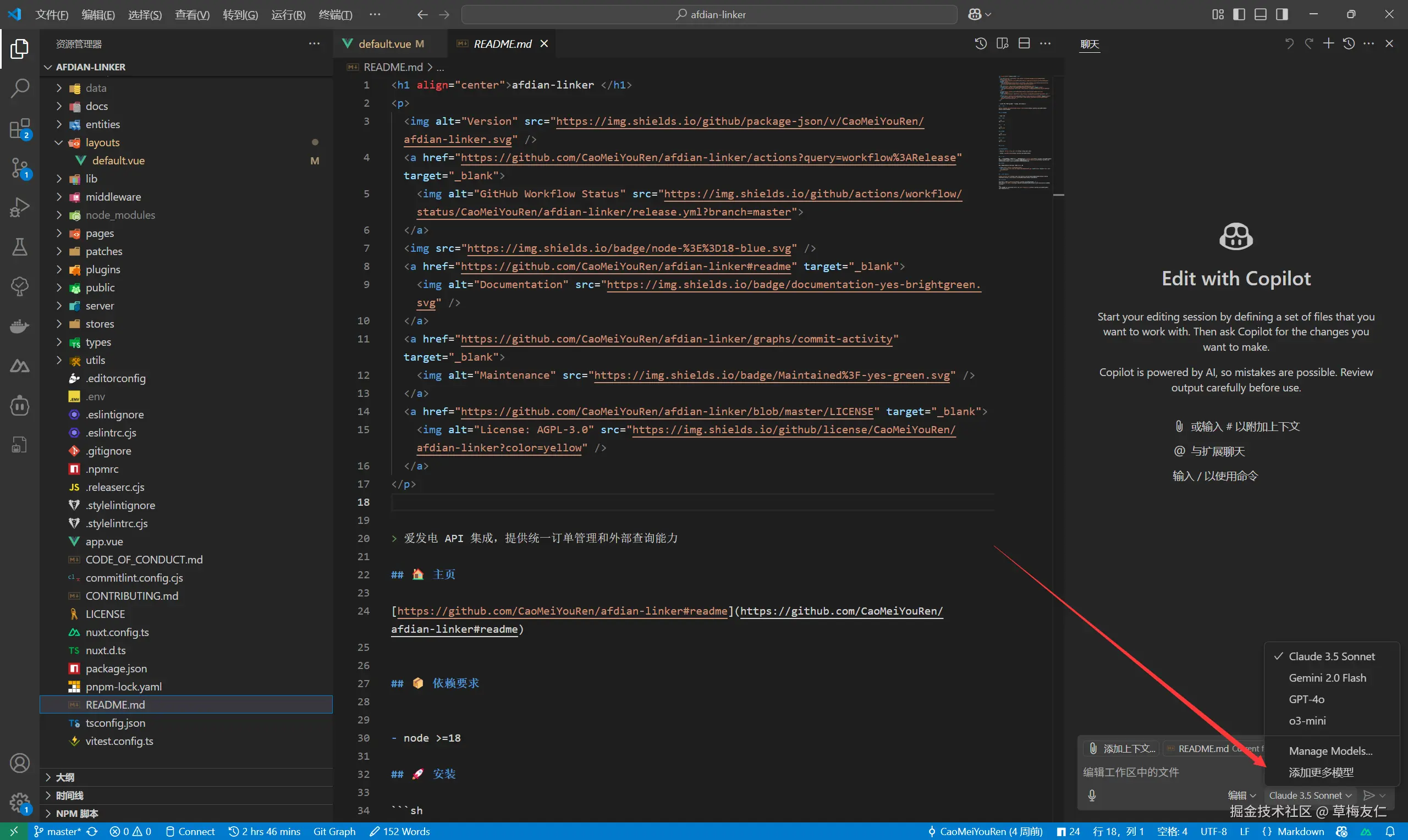Click Connect in the status bar
1408x840 pixels.
click(x=190, y=832)
